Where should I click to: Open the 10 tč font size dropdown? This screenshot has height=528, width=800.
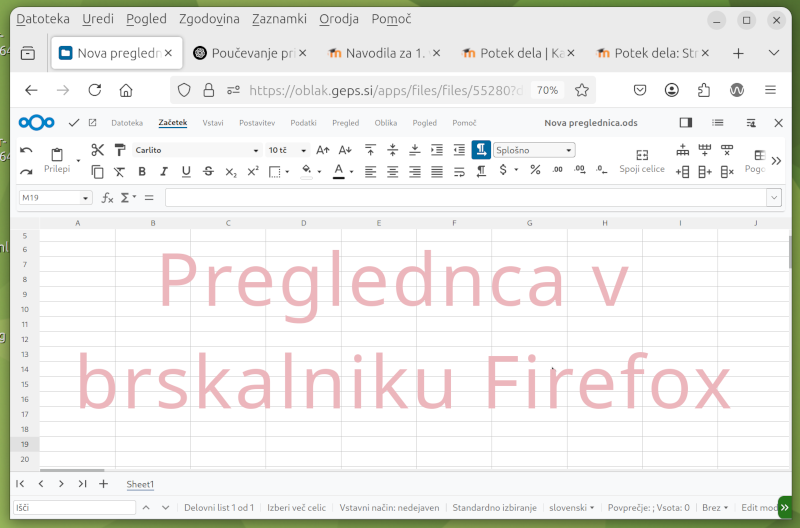[x=303, y=150]
